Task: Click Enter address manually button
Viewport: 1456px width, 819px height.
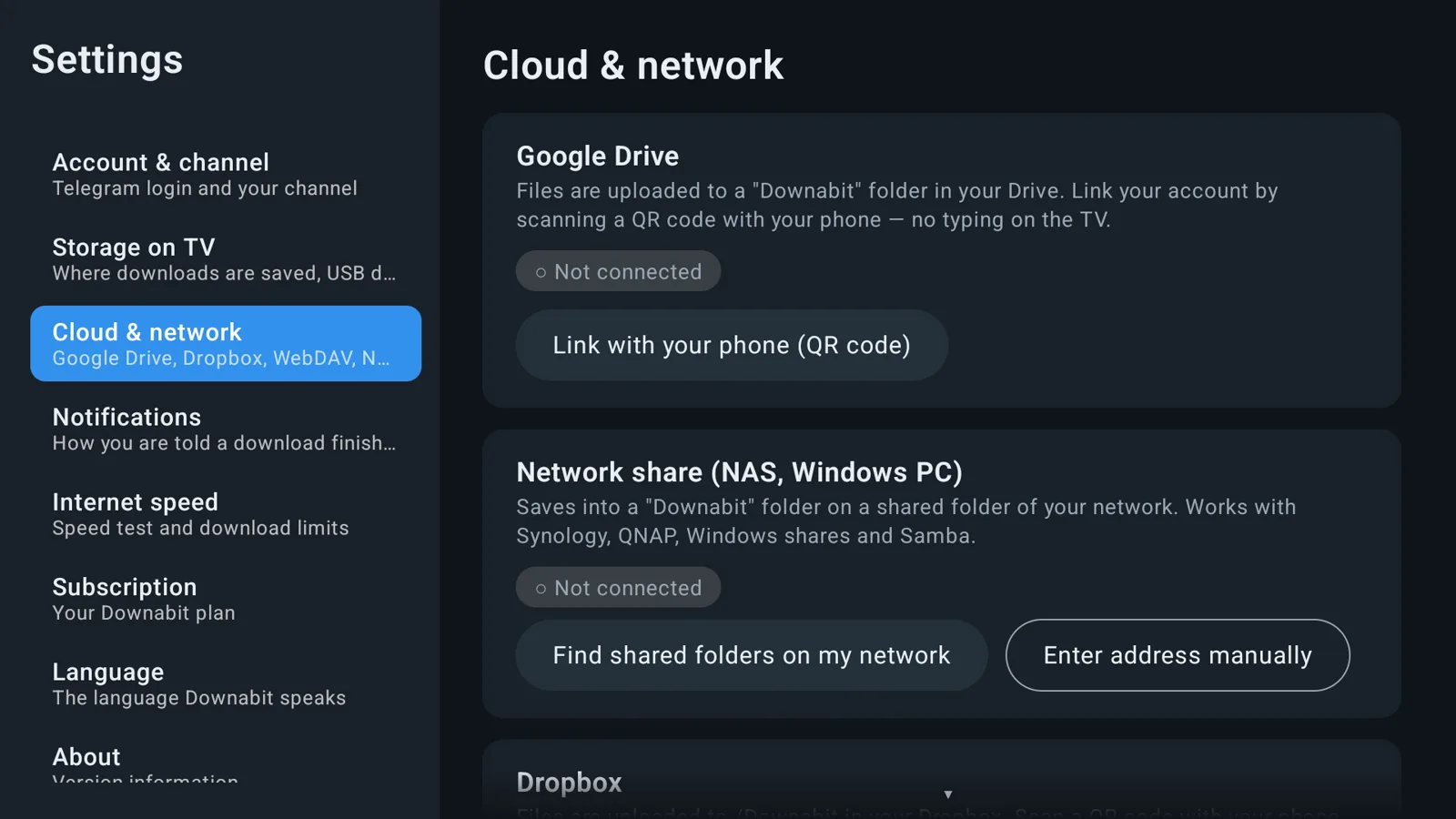Action: (1178, 655)
